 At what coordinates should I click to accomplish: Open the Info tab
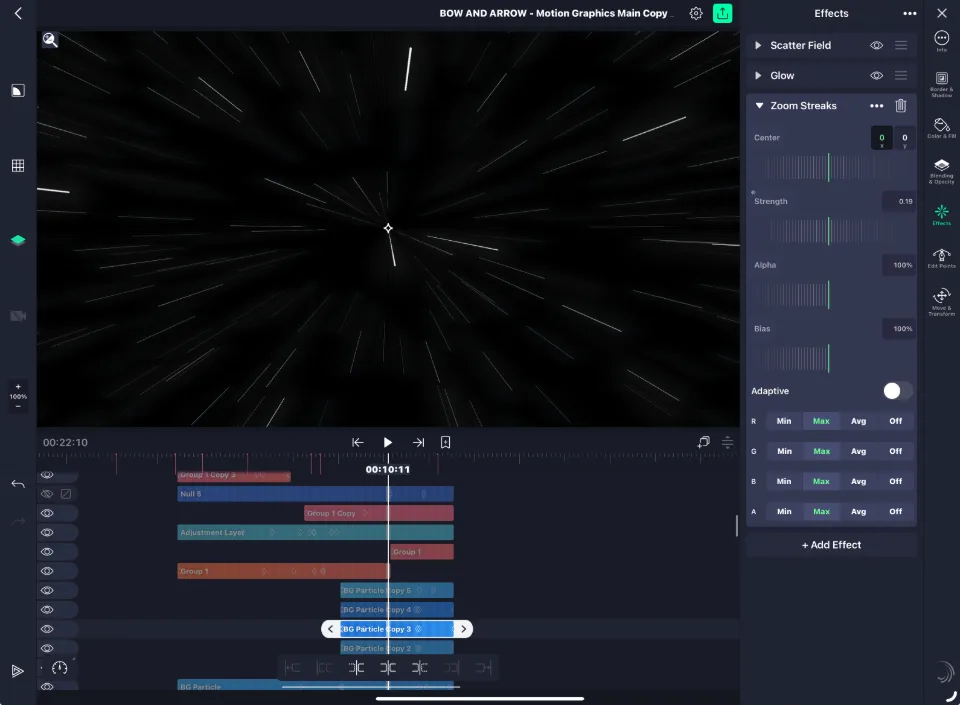click(x=942, y=42)
